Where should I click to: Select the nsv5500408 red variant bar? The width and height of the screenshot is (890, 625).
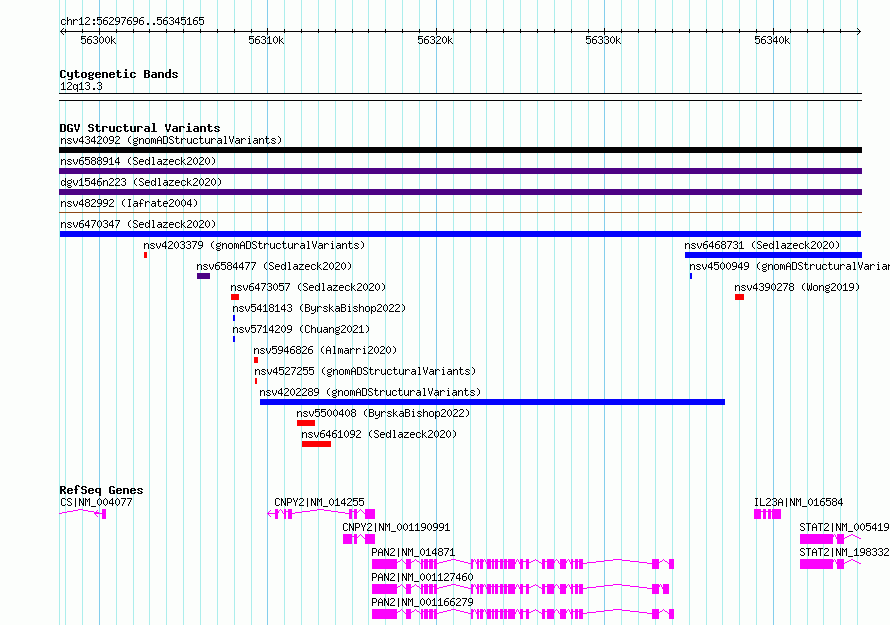coord(306,423)
